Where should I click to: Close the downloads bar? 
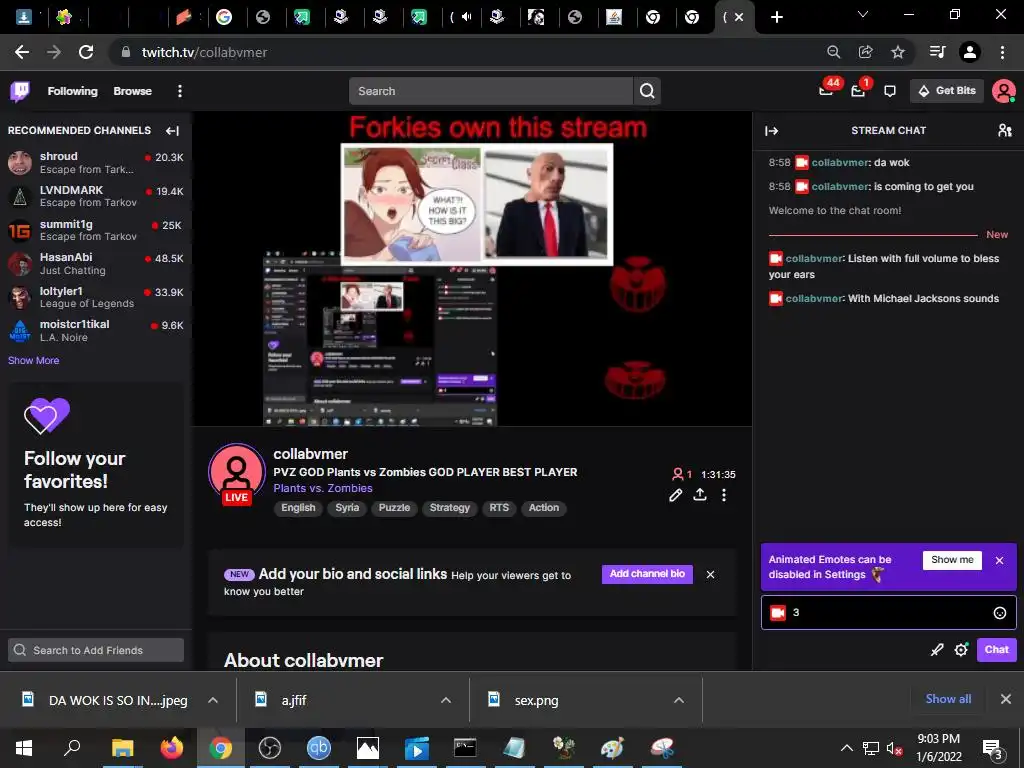pyautogui.click(x=1006, y=699)
